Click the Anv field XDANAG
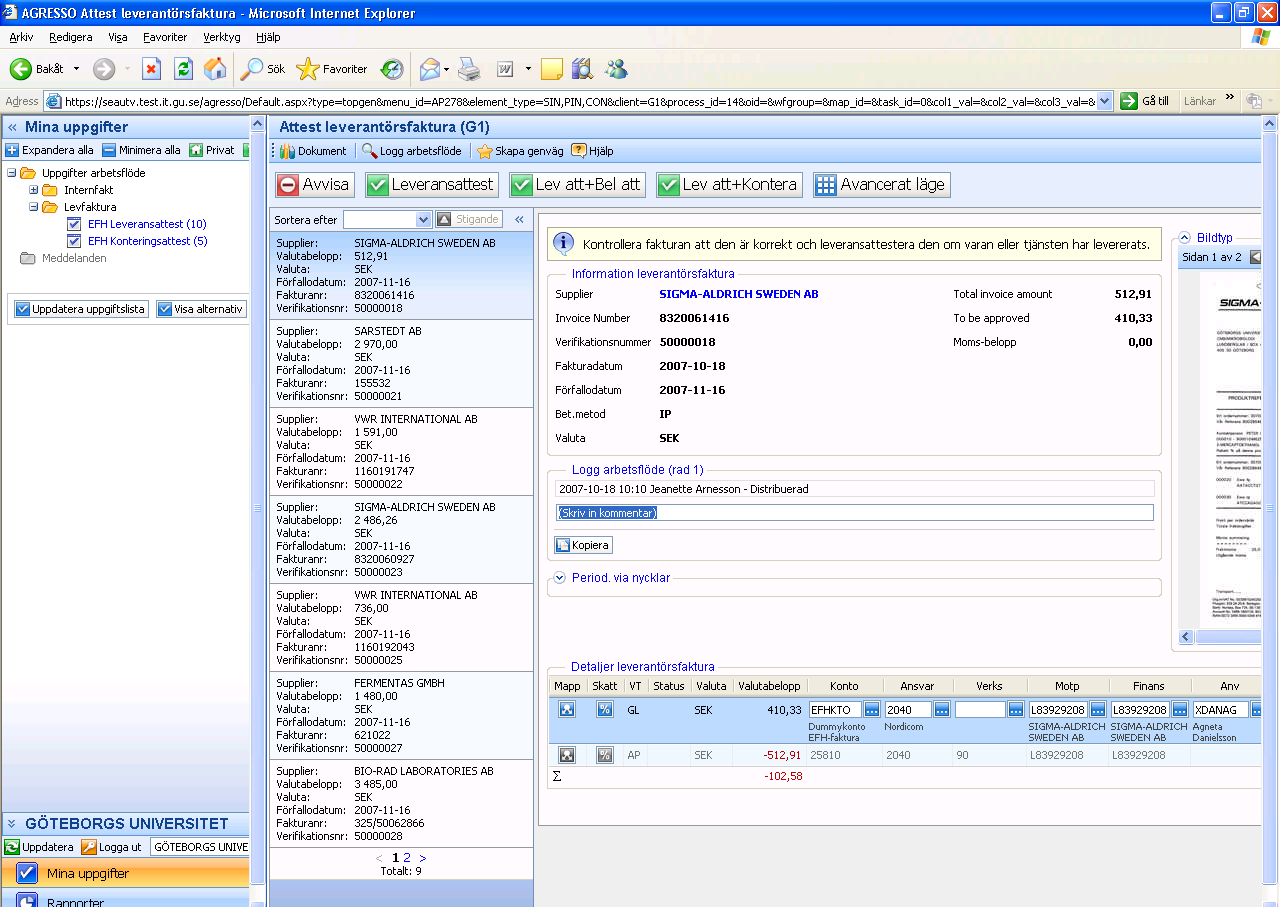 [x=1220, y=709]
